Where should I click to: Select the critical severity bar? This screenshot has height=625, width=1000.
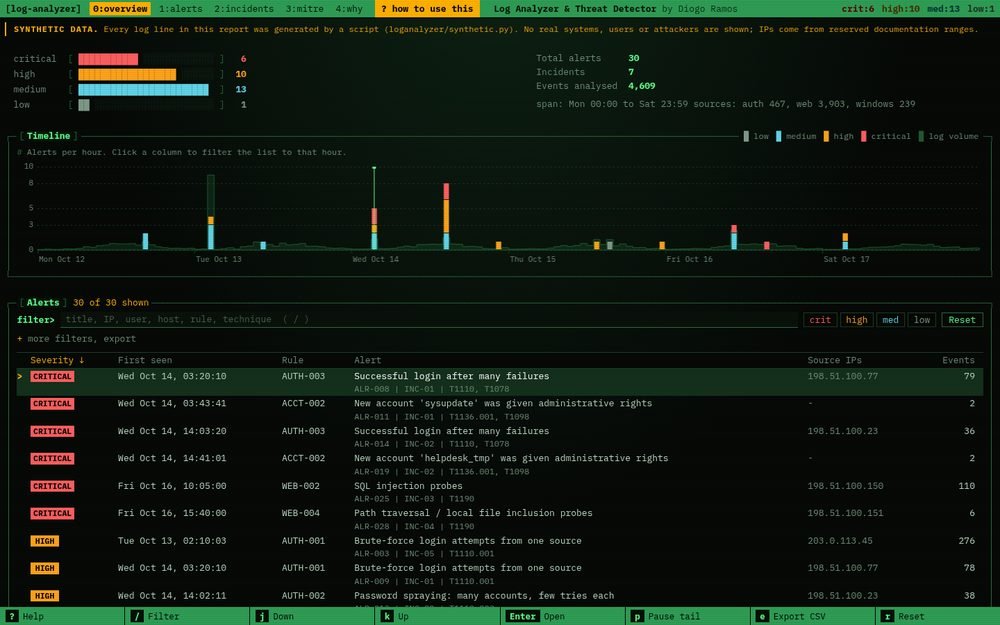pyautogui.click(x=108, y=59)
